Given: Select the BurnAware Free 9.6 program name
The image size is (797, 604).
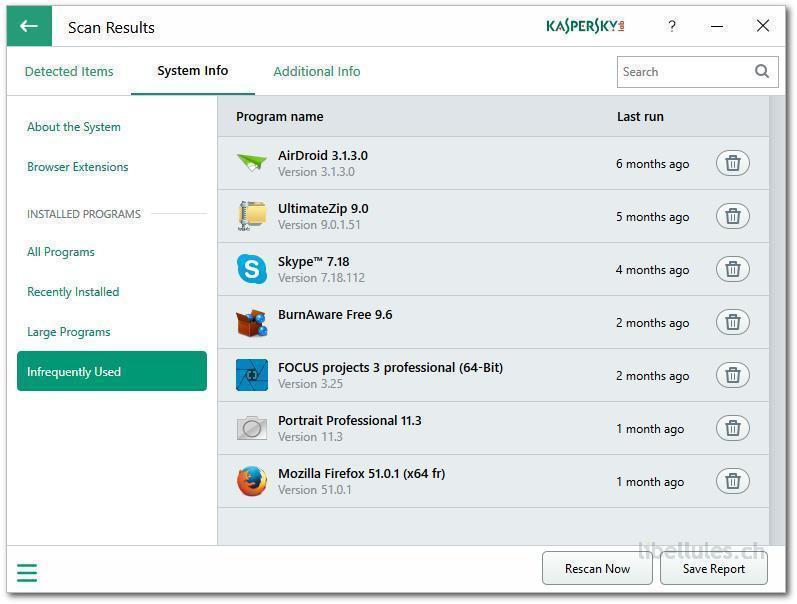Looking at the screenshot, I should pos(335,315).
